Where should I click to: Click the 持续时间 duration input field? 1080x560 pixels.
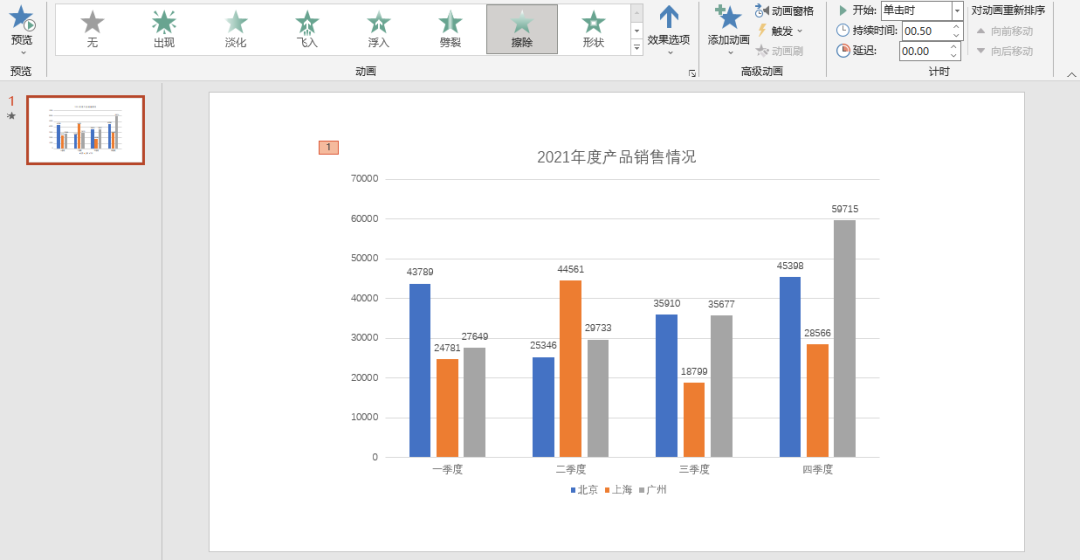(925, 30)
